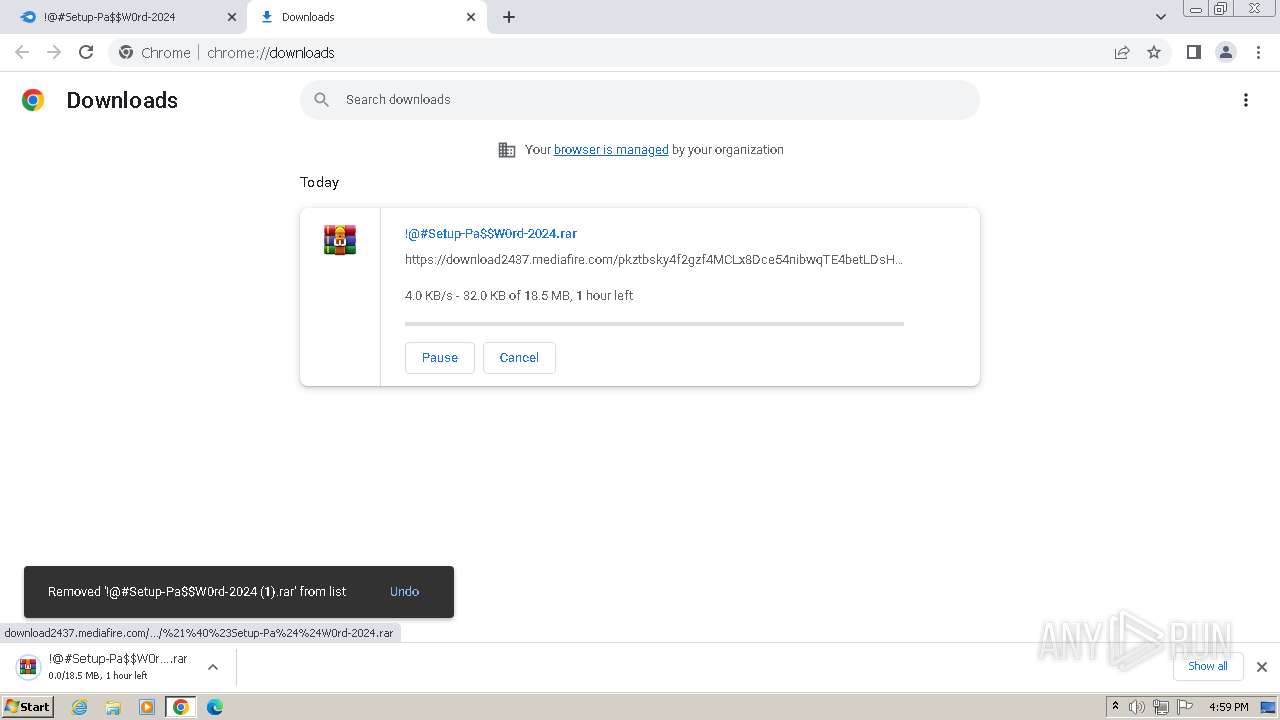
Task: Open the mediafire download source URL
Action: click(x=654, y=260)
